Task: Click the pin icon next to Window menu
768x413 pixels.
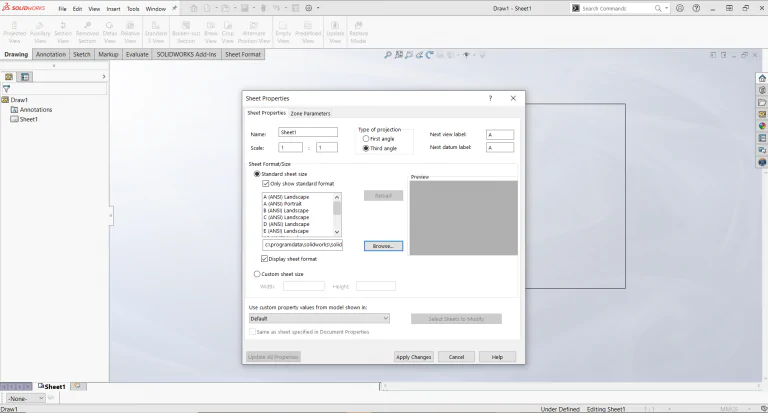Action: point(174,8)
